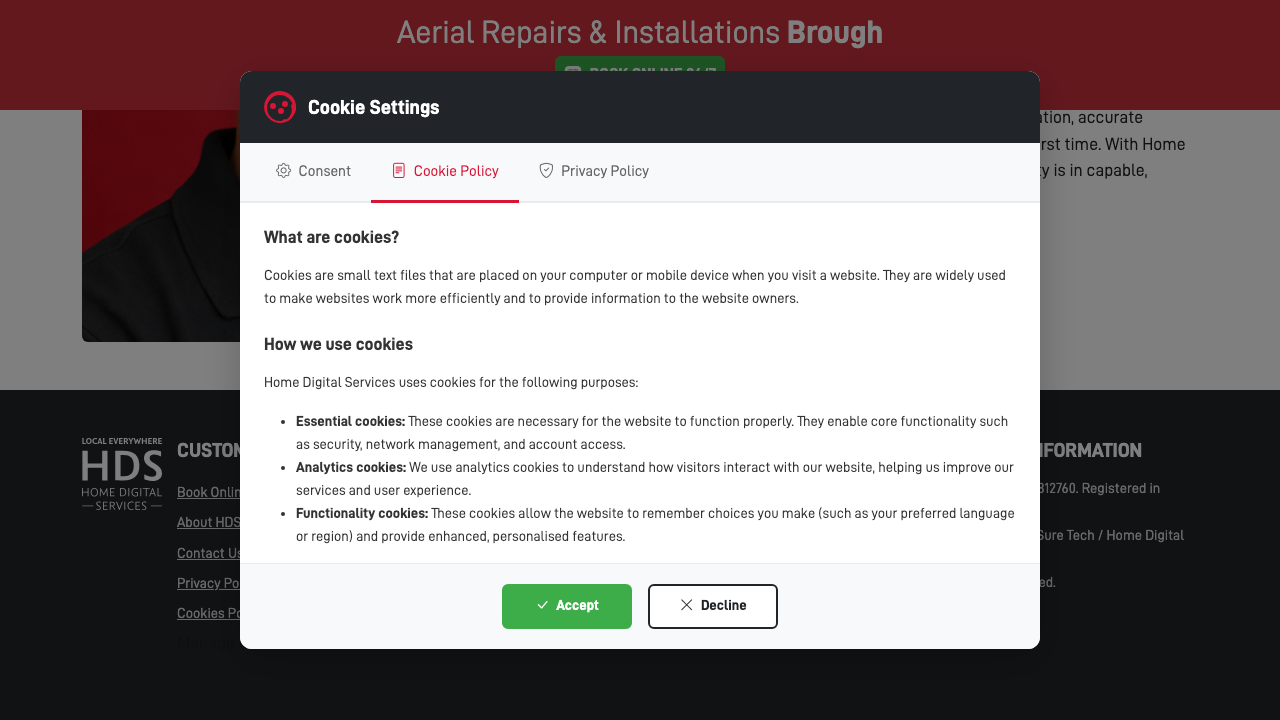1280x720 pixels.
Task: Click the calendar icon on Book Online banner
Action: pos(572,74)
